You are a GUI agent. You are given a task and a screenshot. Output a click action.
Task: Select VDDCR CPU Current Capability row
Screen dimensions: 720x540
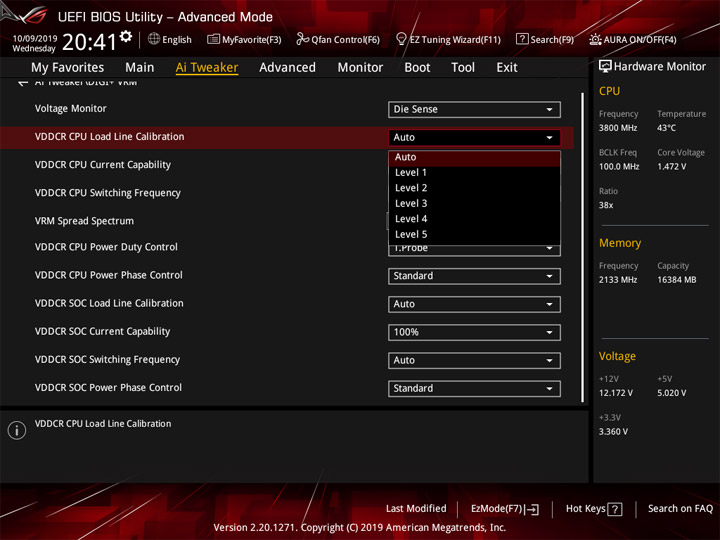pyautogui.click(x=103, y=165)
